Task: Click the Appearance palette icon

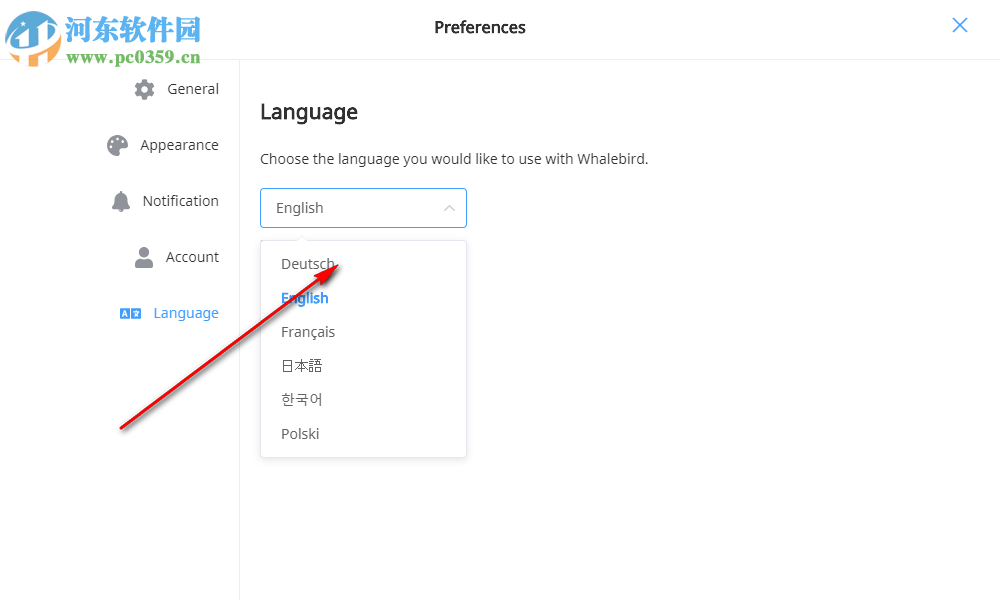Action: click(x=118, y=145)
